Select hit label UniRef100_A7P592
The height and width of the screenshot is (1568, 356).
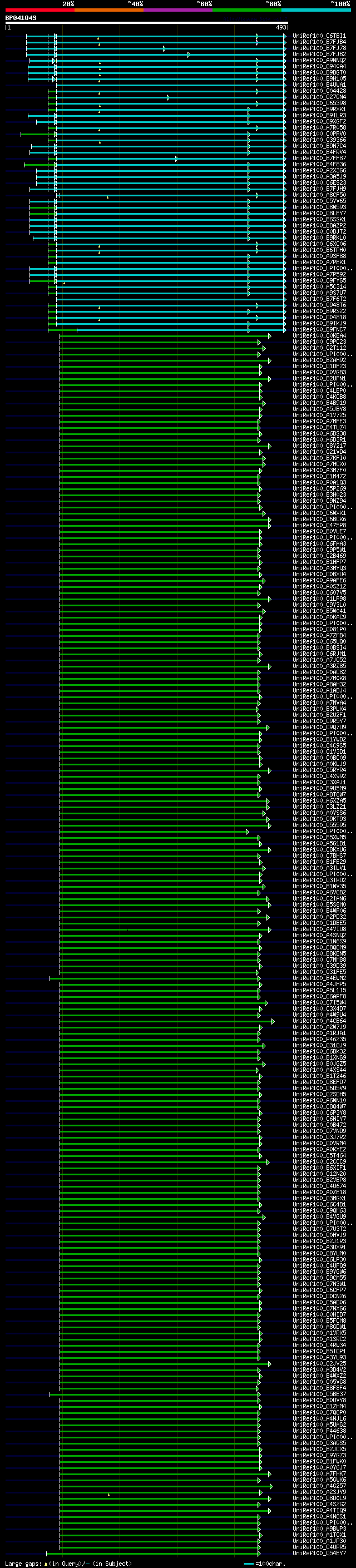tap(319, 275)
